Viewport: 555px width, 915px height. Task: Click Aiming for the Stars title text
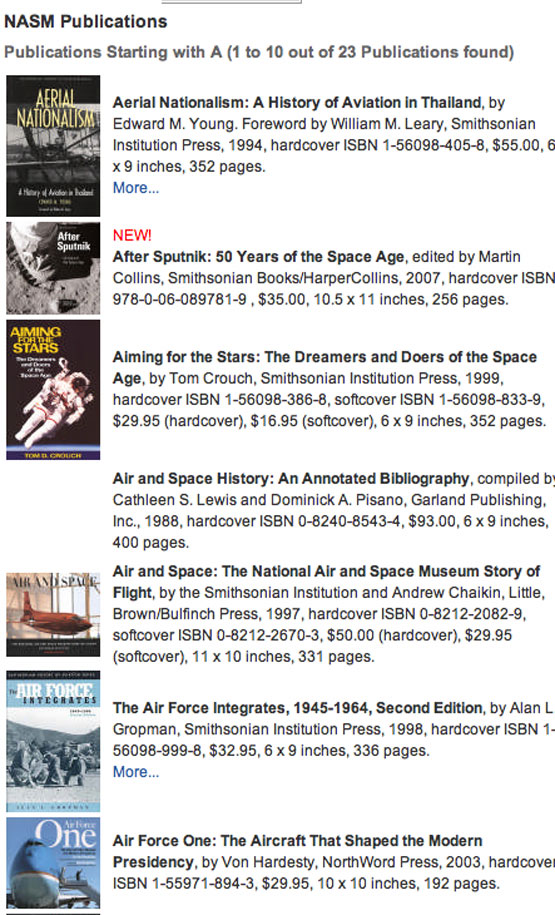point(324,367)
